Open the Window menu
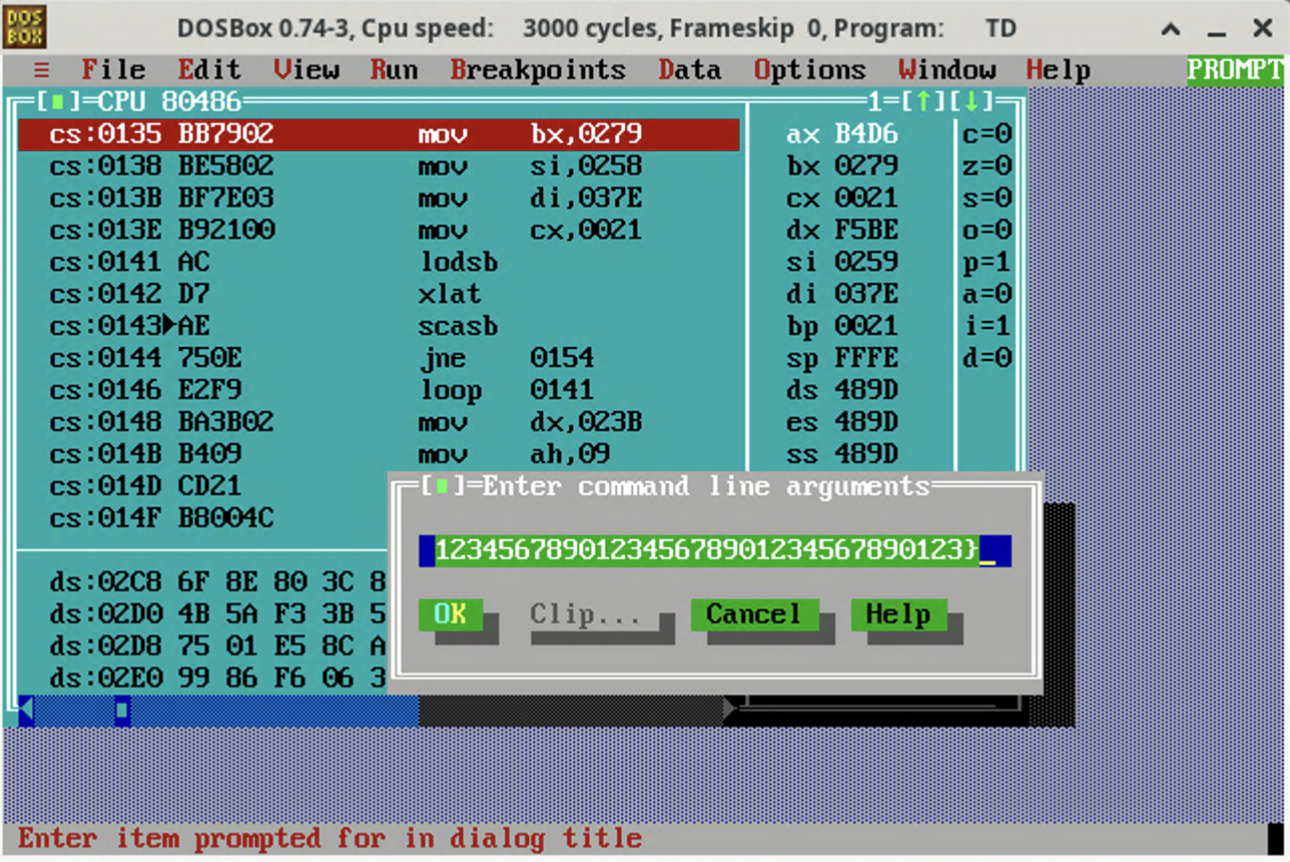The width and height of the screenshot is (1290, 862). pyautogui.click(x=947, y=70)
